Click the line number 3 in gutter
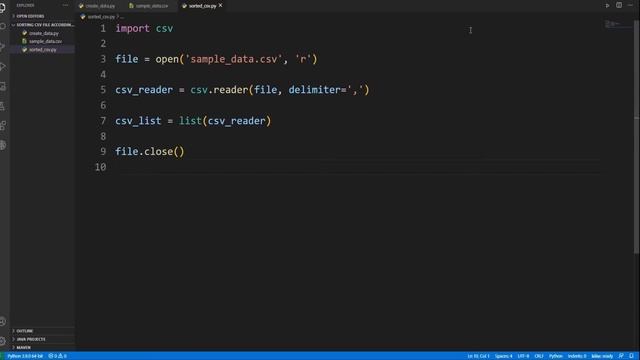Image resolution: width=640 pixels, height=360 pixels. point(103,59)
